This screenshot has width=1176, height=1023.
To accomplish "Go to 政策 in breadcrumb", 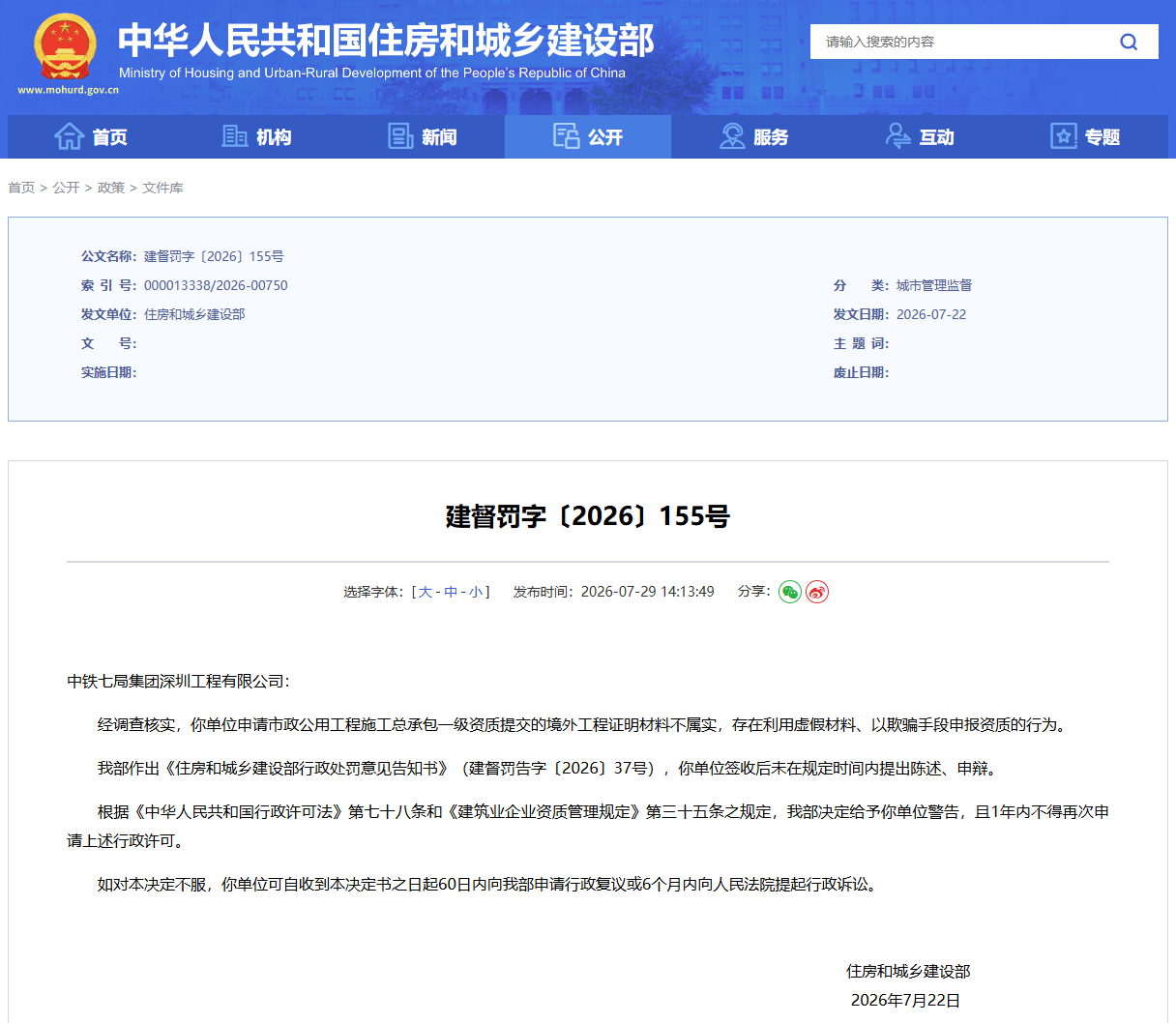I will [111, 188].
